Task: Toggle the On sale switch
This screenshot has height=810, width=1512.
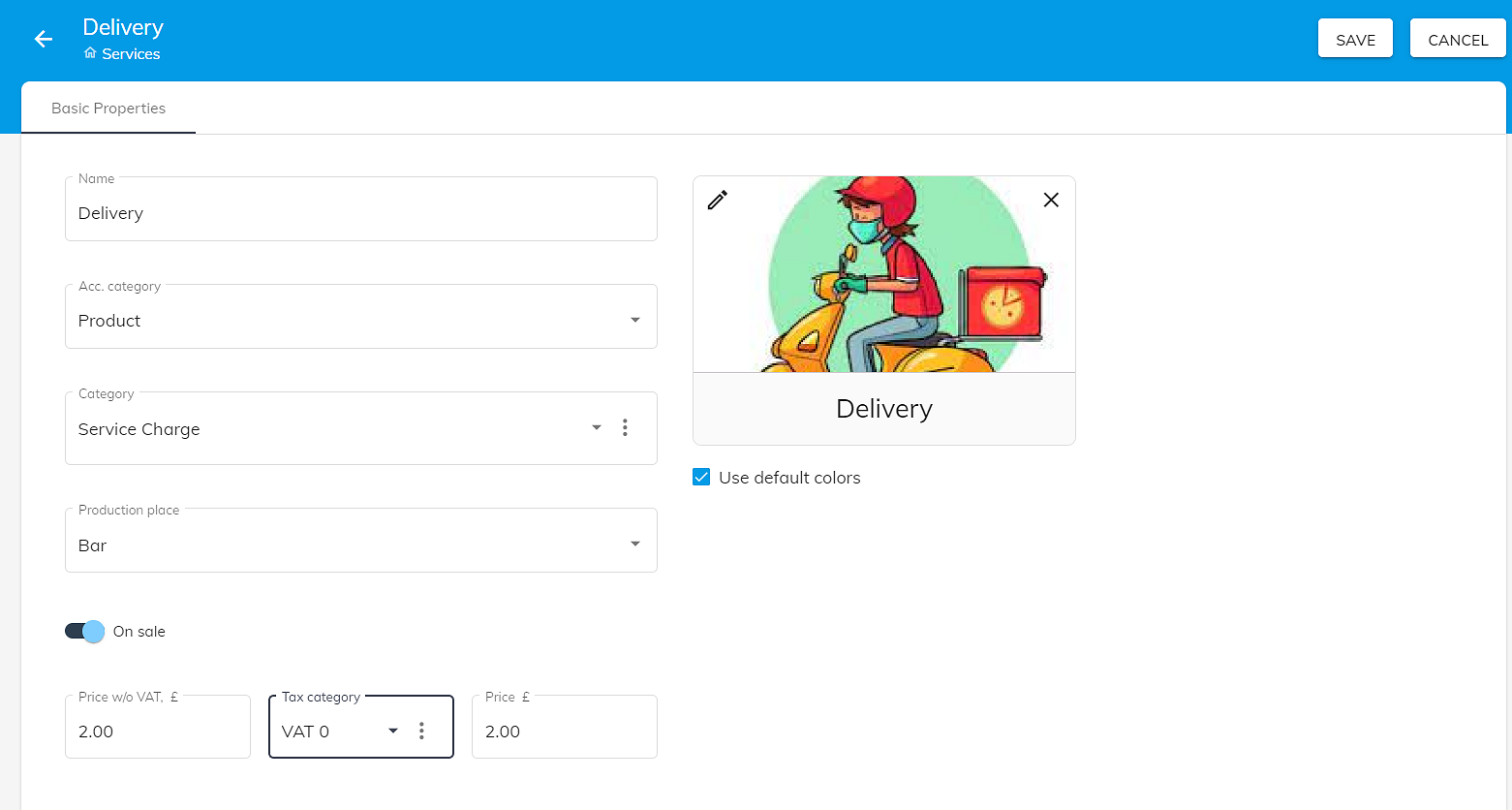Action: [x=85, y=632]
